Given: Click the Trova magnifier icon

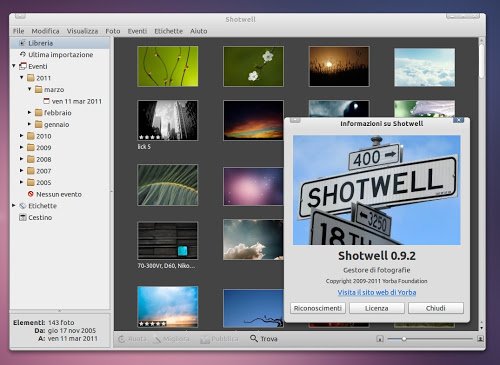Looking at the screenshot, I should [x=254, y=339].
